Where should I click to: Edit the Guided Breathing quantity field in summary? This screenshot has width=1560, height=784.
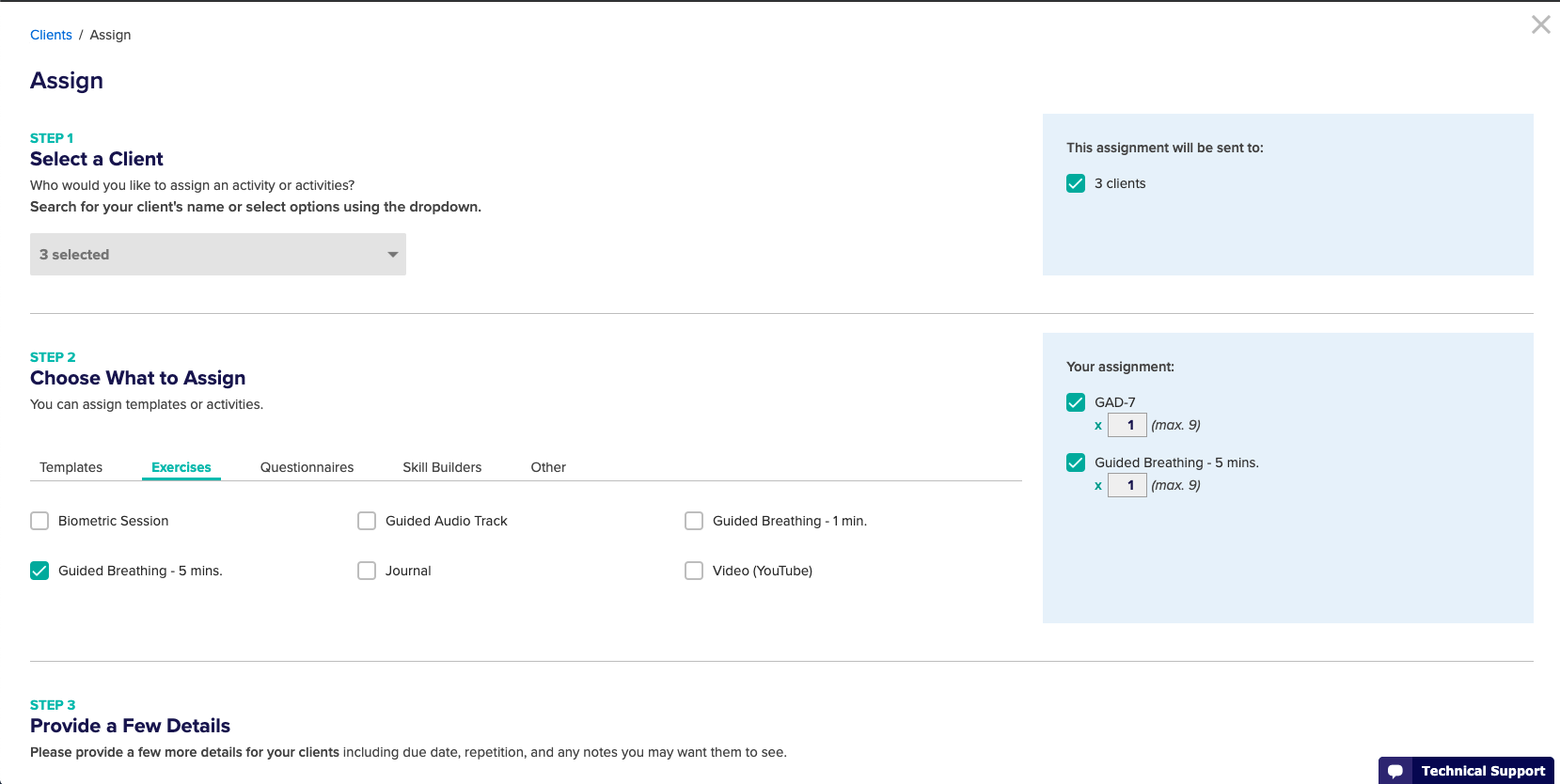pyautogui.click(x=1127, y=485)
